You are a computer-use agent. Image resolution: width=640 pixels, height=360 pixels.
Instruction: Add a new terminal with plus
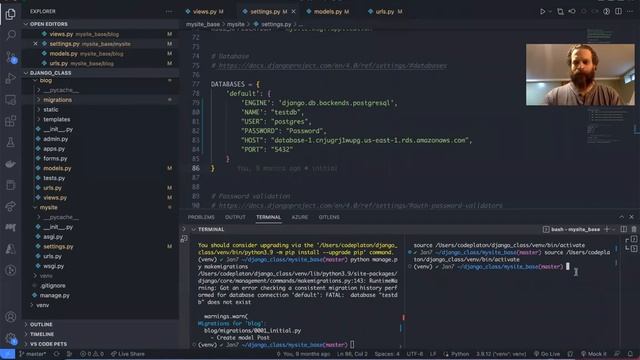[607, 229]
